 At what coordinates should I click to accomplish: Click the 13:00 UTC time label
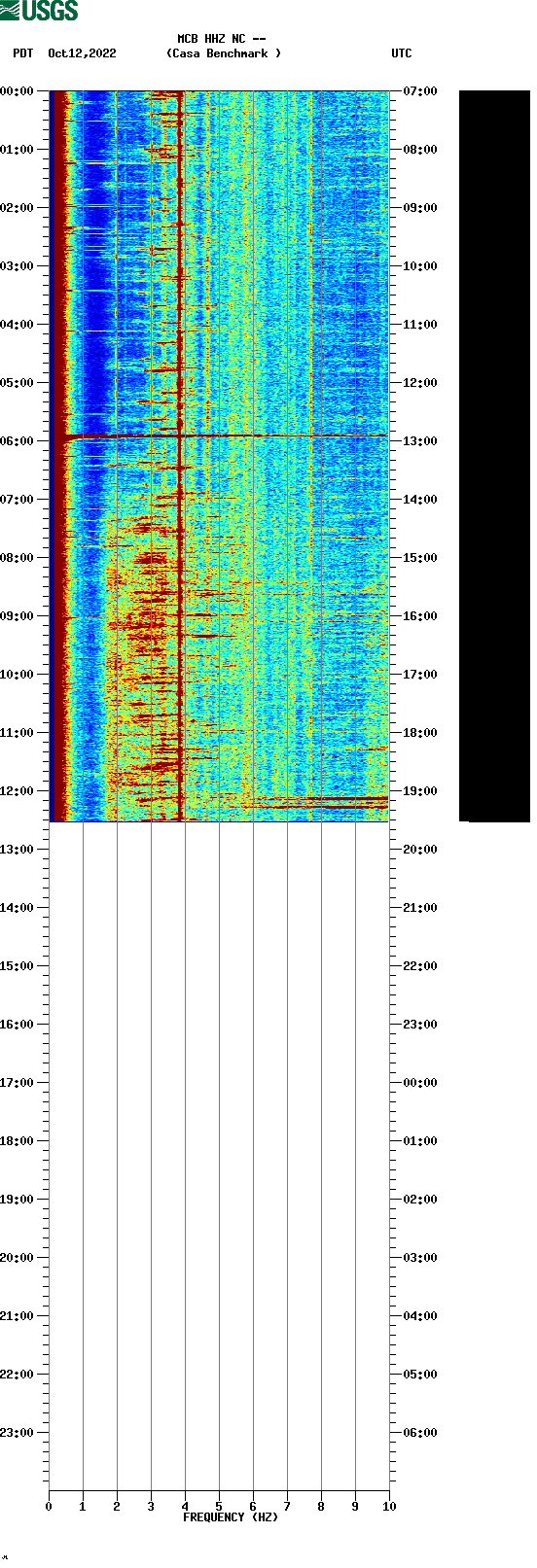(420, 441)
